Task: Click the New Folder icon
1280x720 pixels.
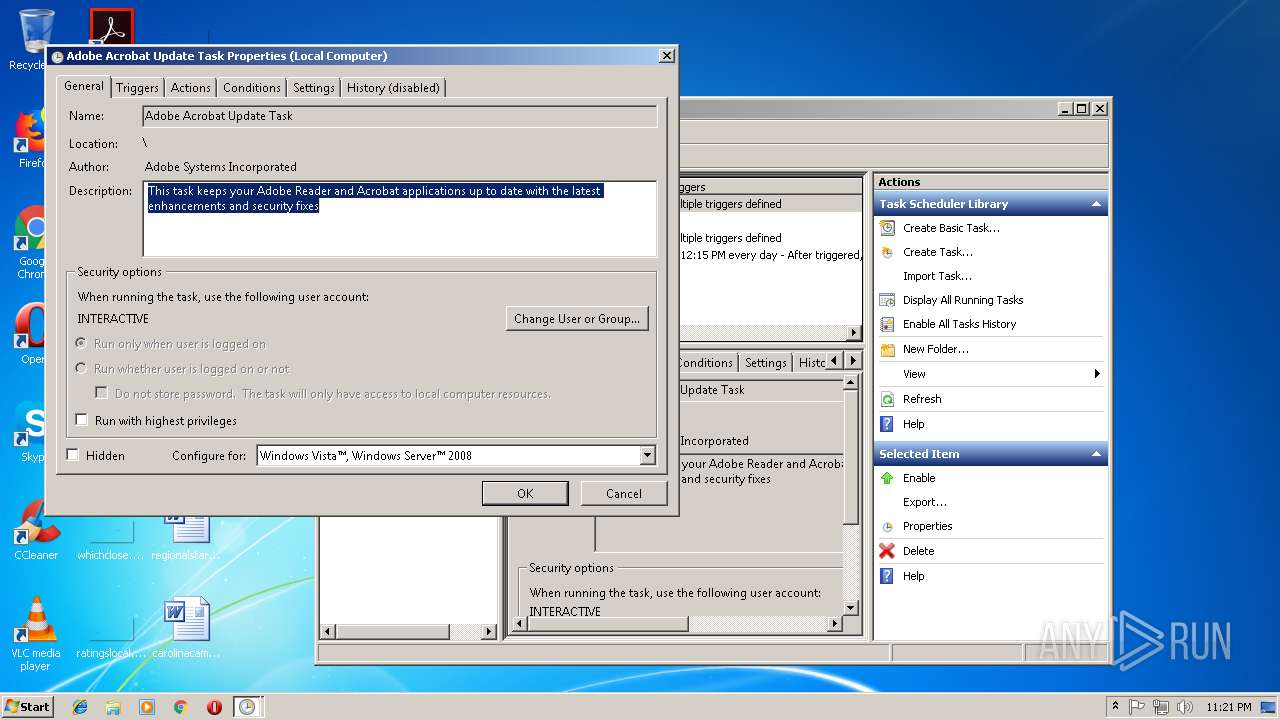Action: click(886, 349)
